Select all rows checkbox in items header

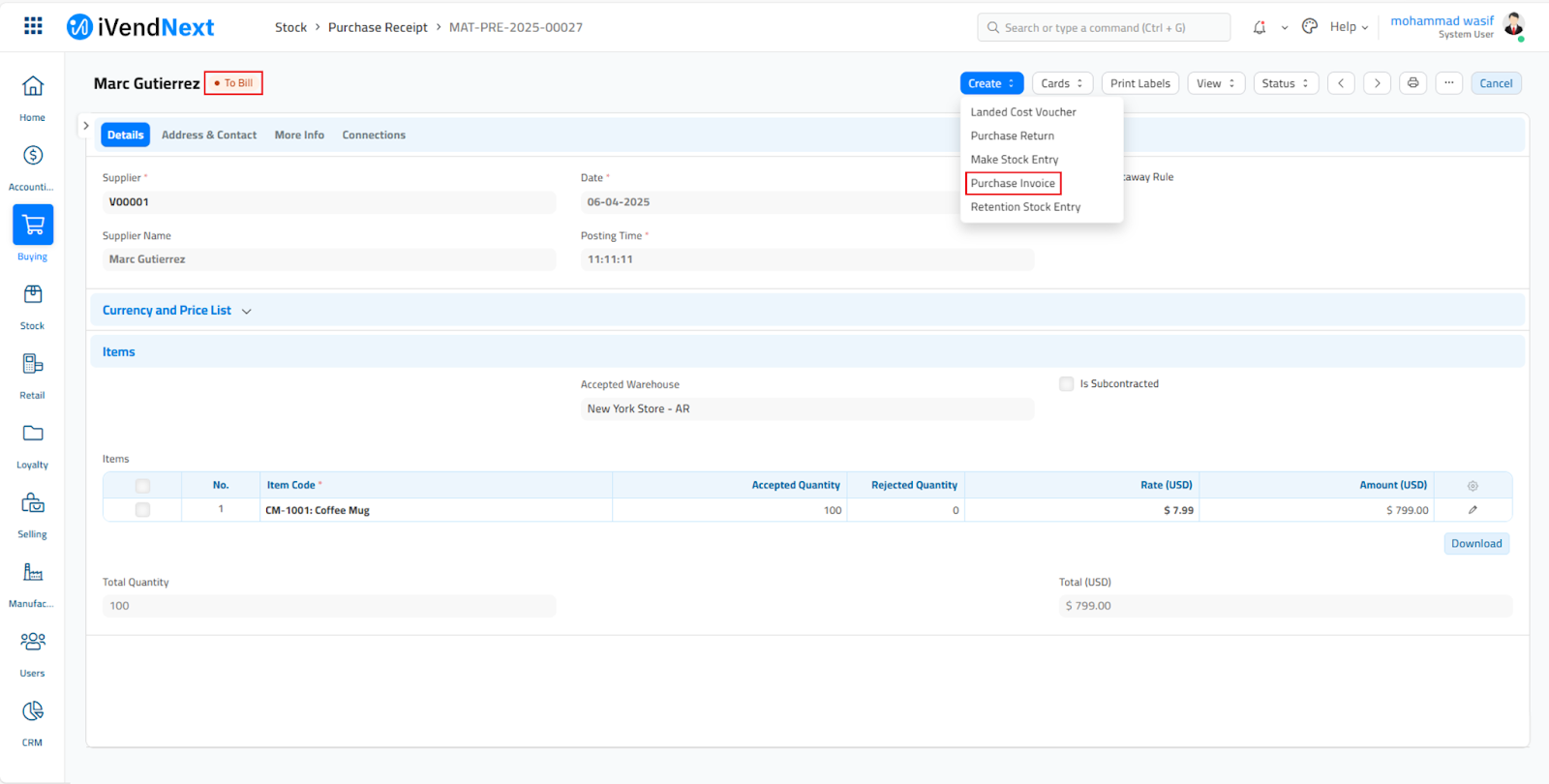pos(142,486)
